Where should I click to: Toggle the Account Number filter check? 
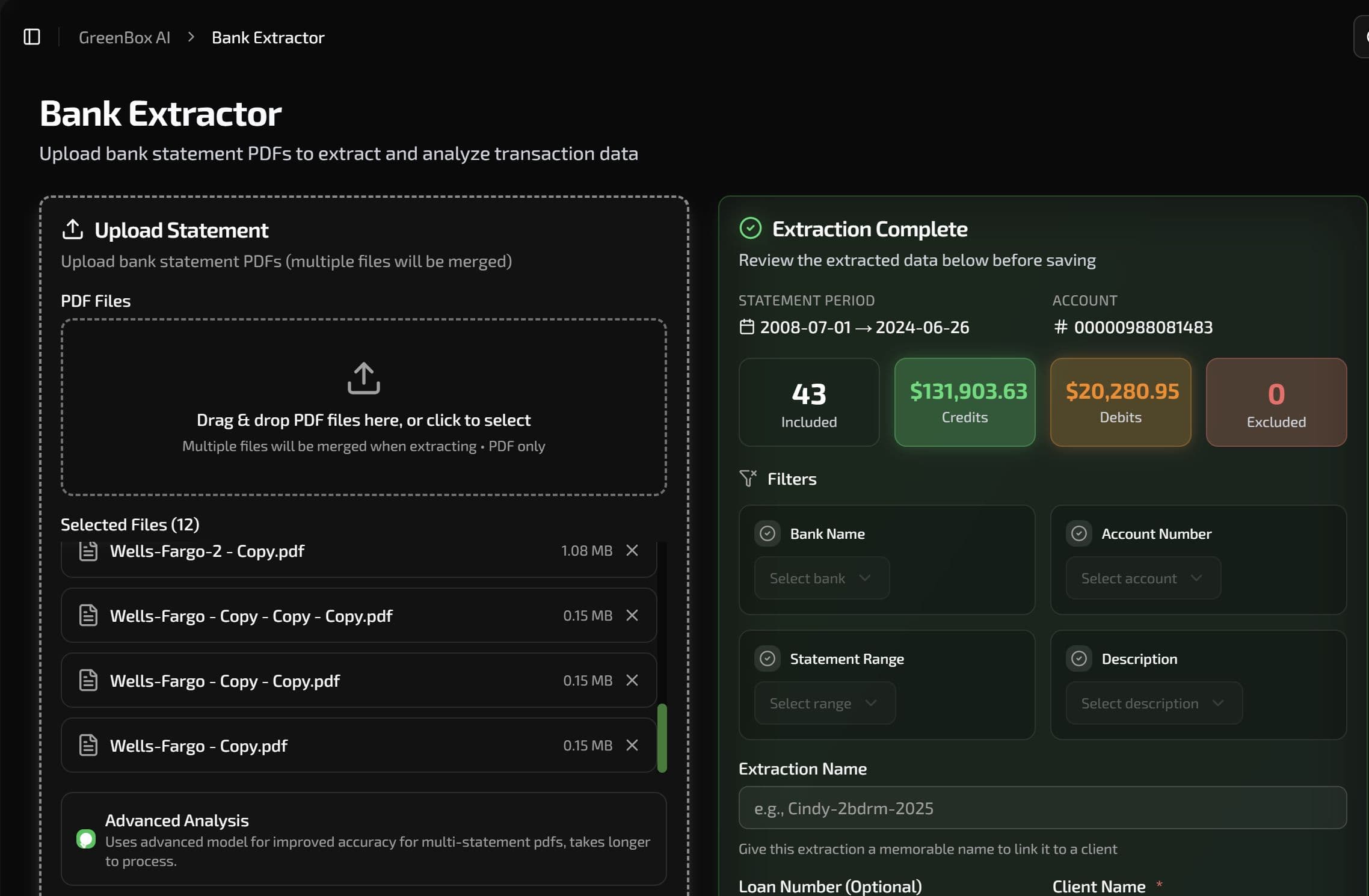[1079, 533]
